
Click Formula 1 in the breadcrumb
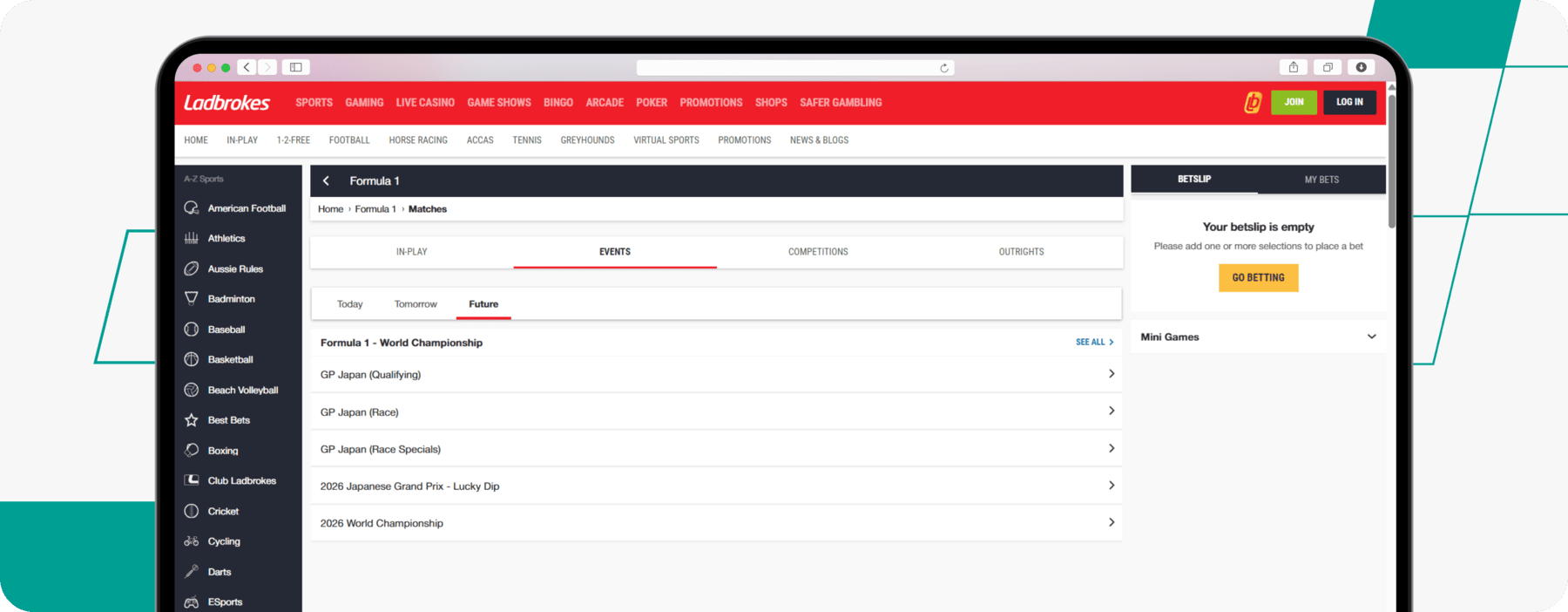(x=375, y=209)
